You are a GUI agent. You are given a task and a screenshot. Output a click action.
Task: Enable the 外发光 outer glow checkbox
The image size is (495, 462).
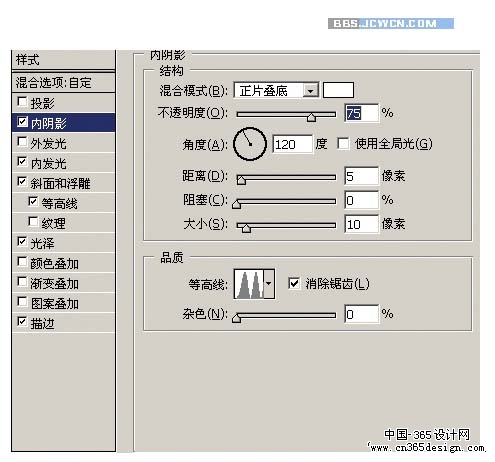pos(22,142)
